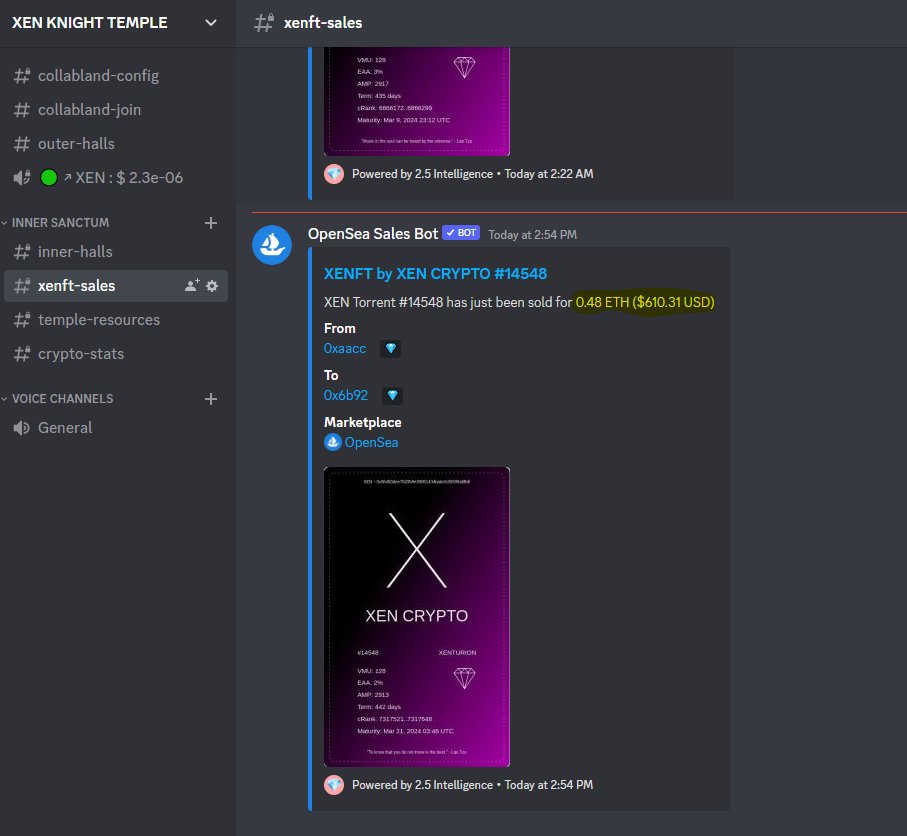The image size is (907, 836).
Task: Create an invite for xenft-sales channel
Action: coord(189,285)
